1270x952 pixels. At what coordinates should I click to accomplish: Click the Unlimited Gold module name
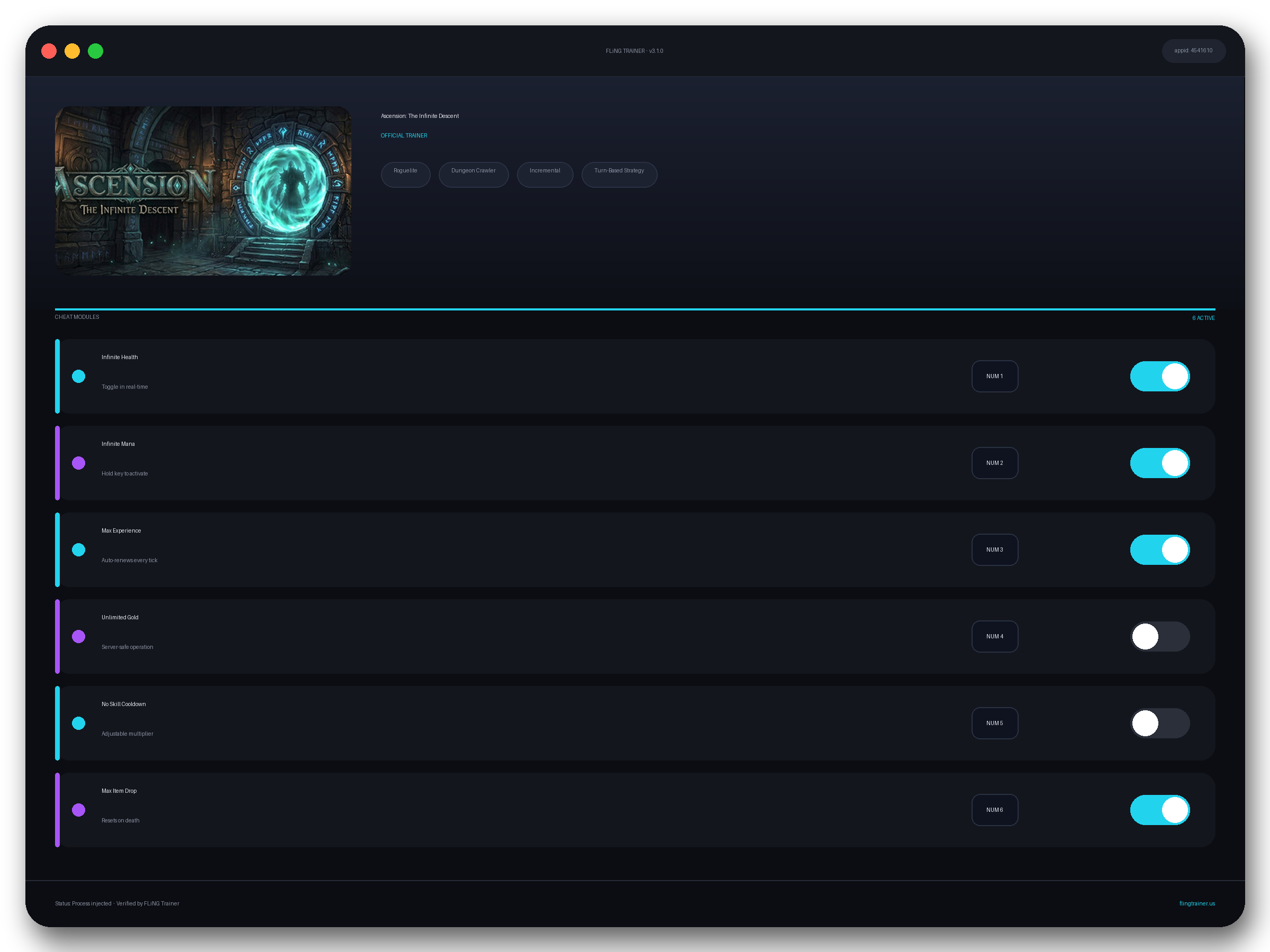point(120,617)
